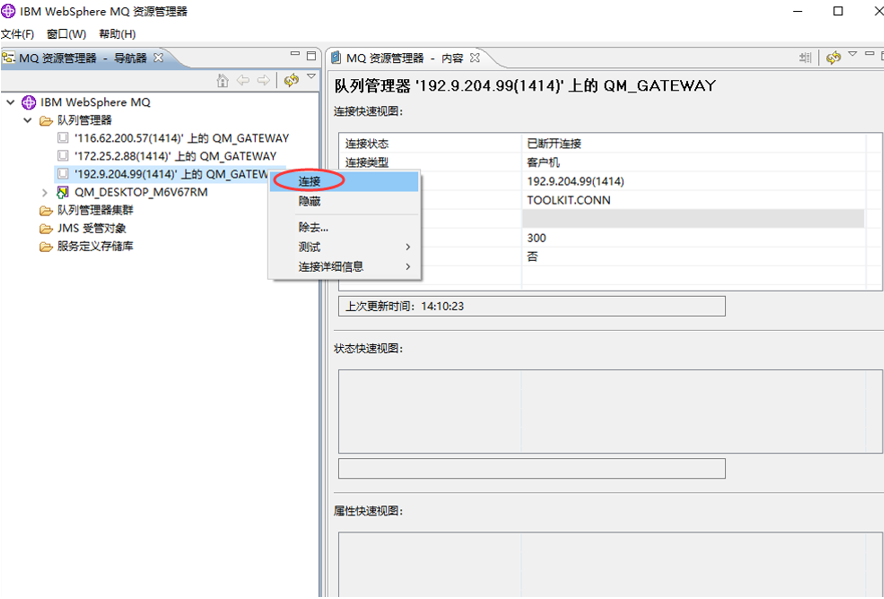Click the 300 value cell
The width and height of the screenshot is (884, 599).
537,238
